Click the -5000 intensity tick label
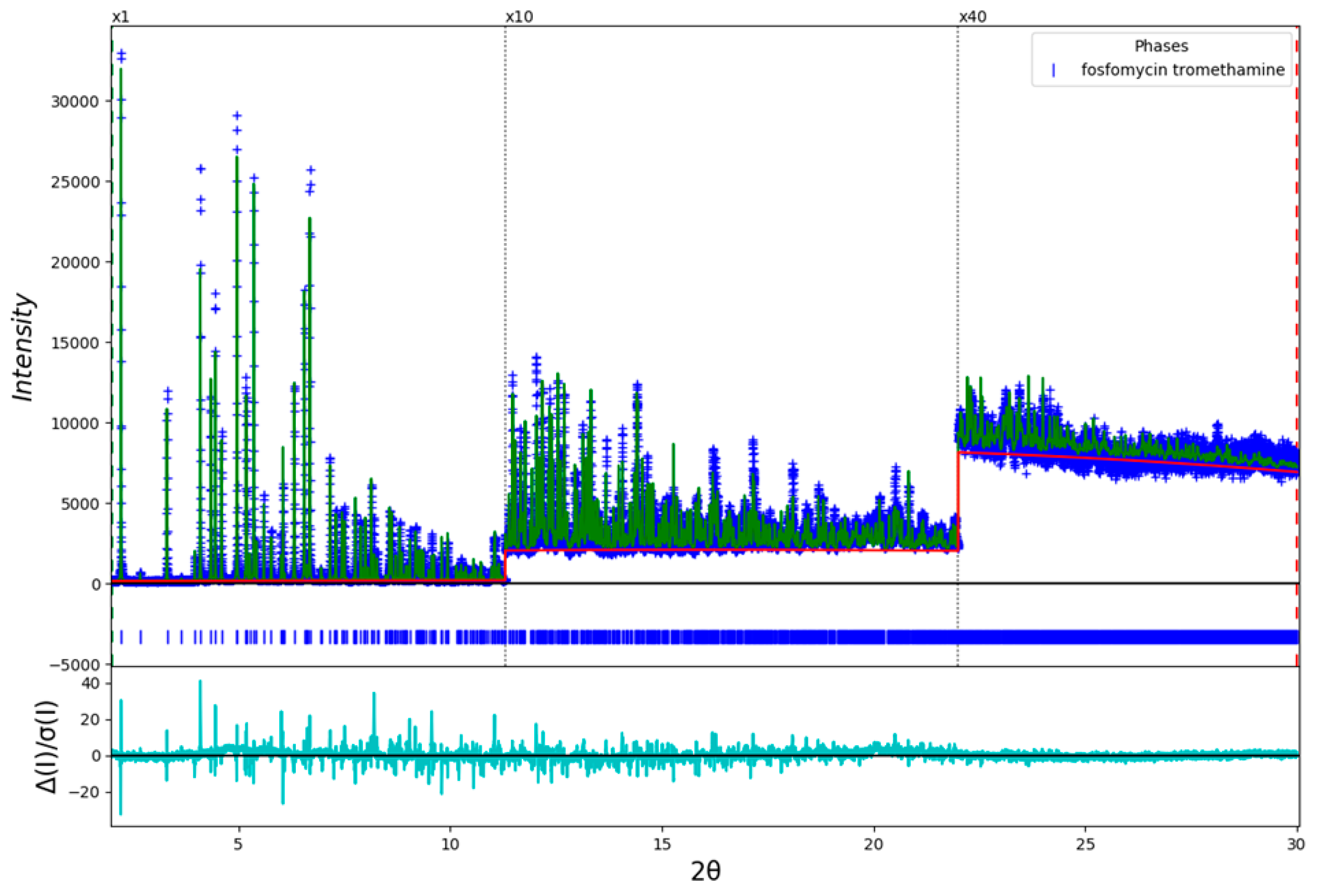The image size is (1319, 896). tap(75, 664)
